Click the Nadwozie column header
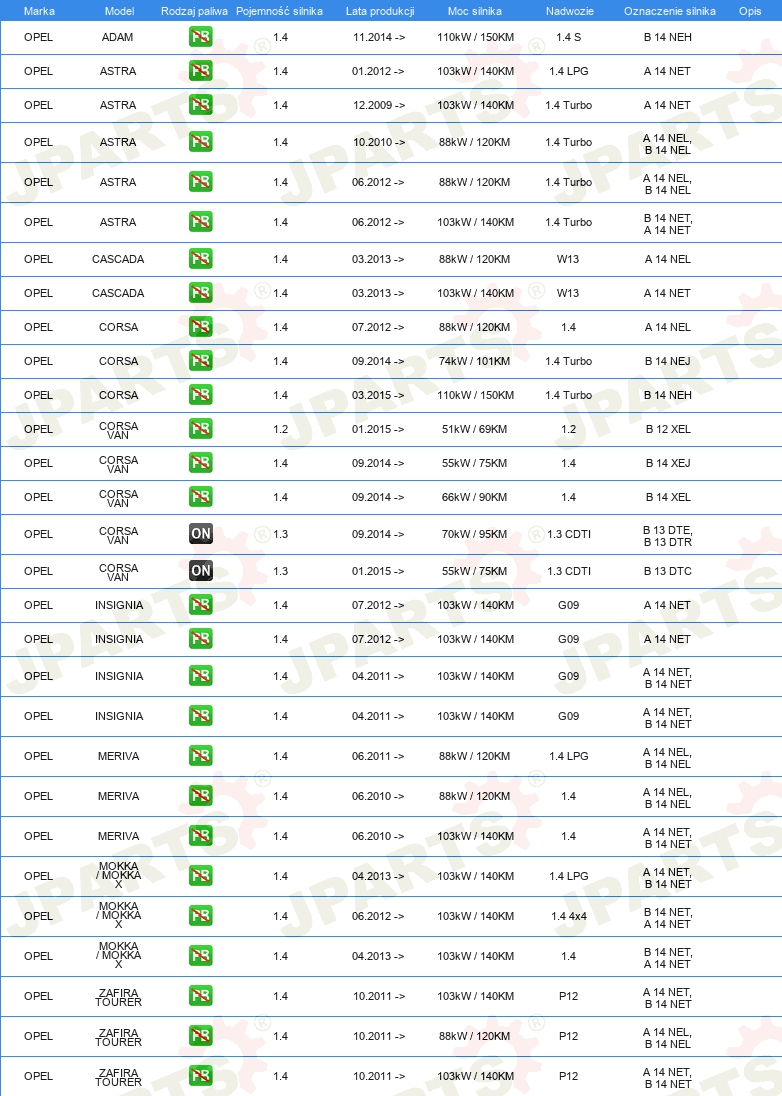 click(570, 11)
